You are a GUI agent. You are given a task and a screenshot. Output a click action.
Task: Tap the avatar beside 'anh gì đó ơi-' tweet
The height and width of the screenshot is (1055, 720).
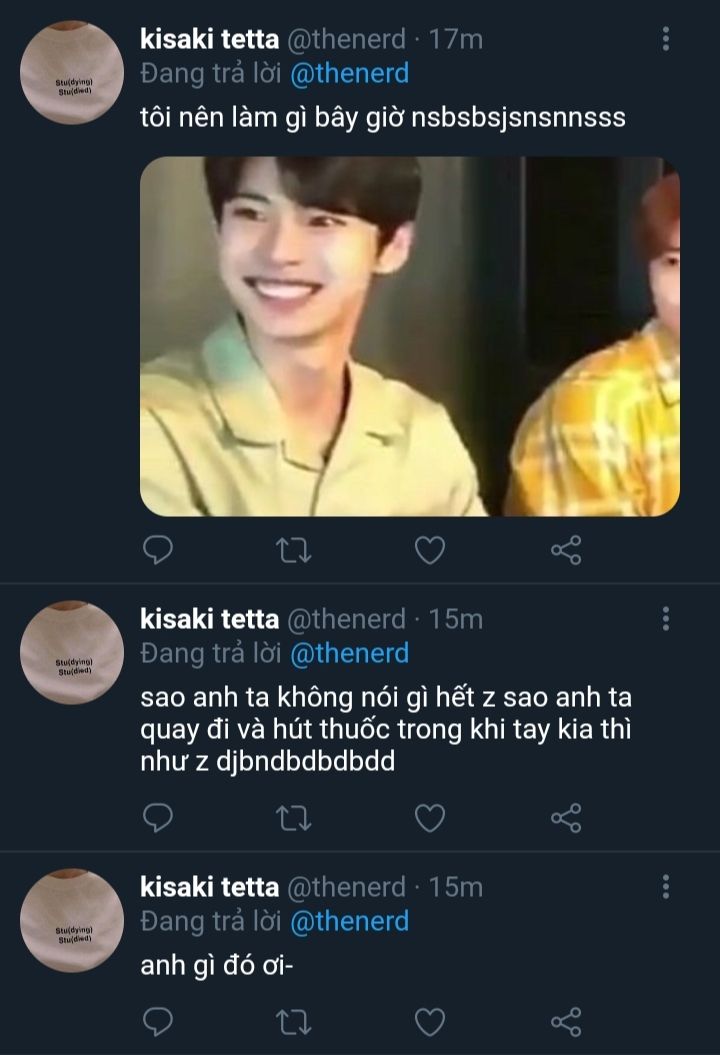pos(72,920)
